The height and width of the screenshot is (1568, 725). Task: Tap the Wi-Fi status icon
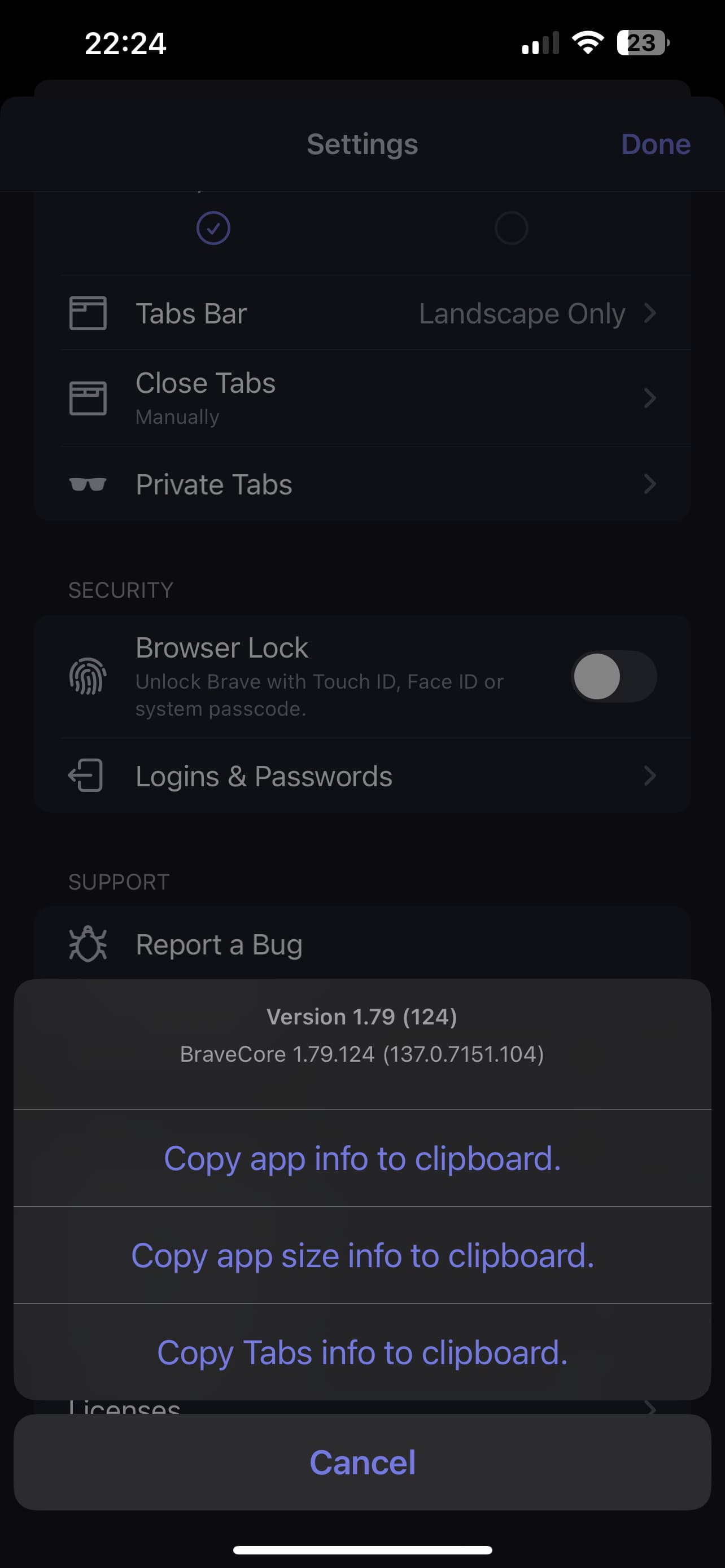tap(587, 42)
